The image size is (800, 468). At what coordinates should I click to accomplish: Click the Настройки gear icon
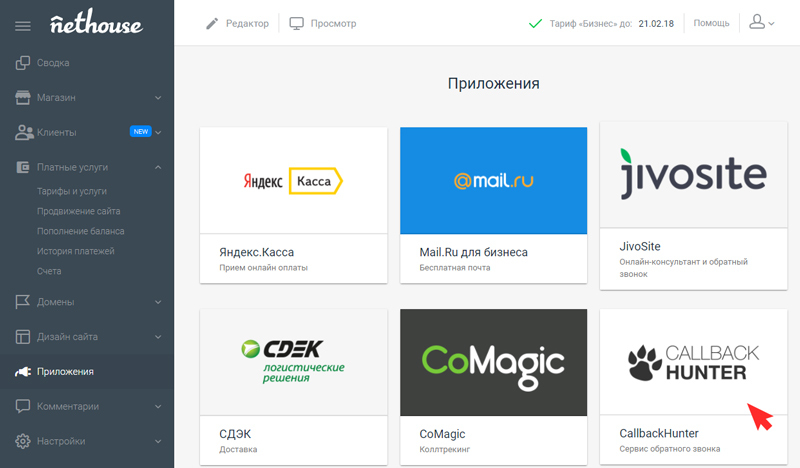pos(22,441)
